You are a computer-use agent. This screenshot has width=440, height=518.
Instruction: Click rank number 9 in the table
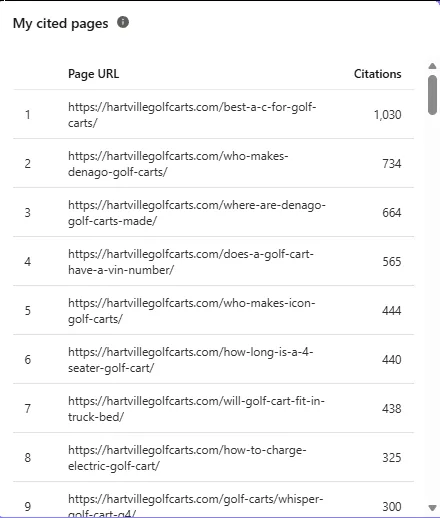[28, 507]
